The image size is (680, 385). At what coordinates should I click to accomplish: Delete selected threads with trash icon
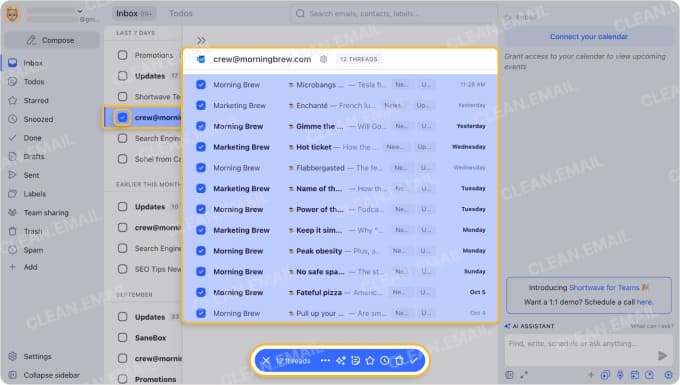pyautogui.click(x=399, y=361)
